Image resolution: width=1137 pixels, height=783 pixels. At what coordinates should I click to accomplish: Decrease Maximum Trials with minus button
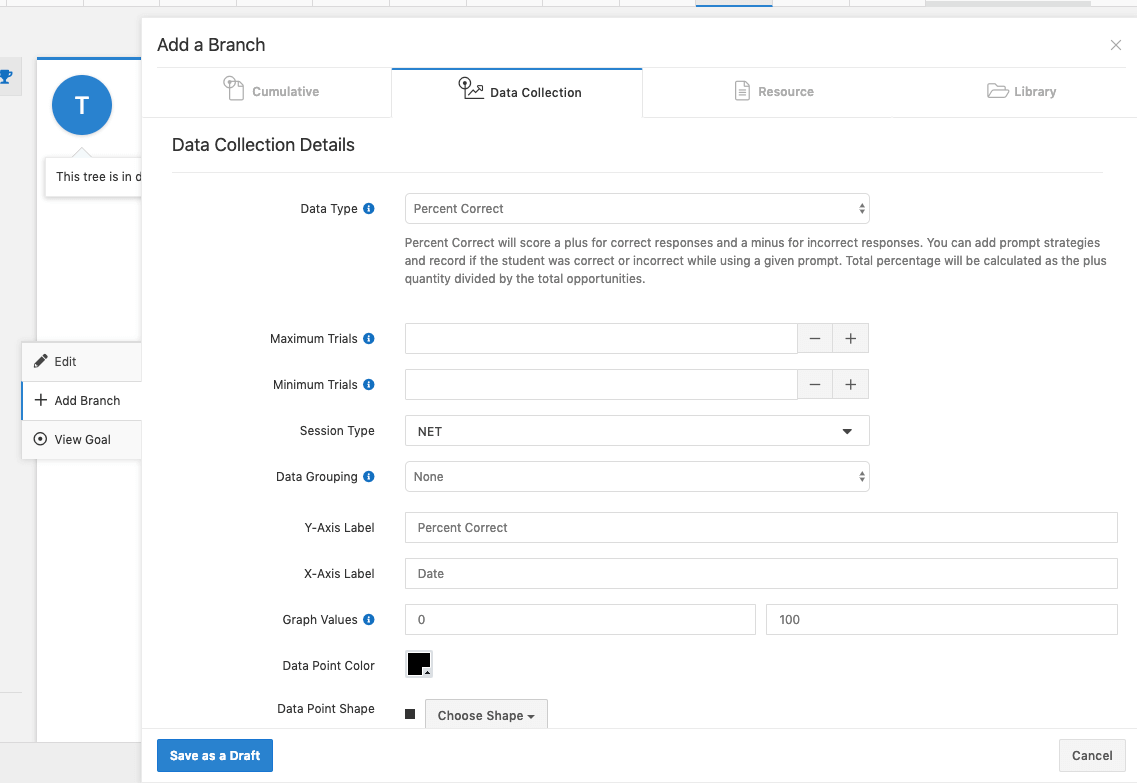tap(815, 339)
